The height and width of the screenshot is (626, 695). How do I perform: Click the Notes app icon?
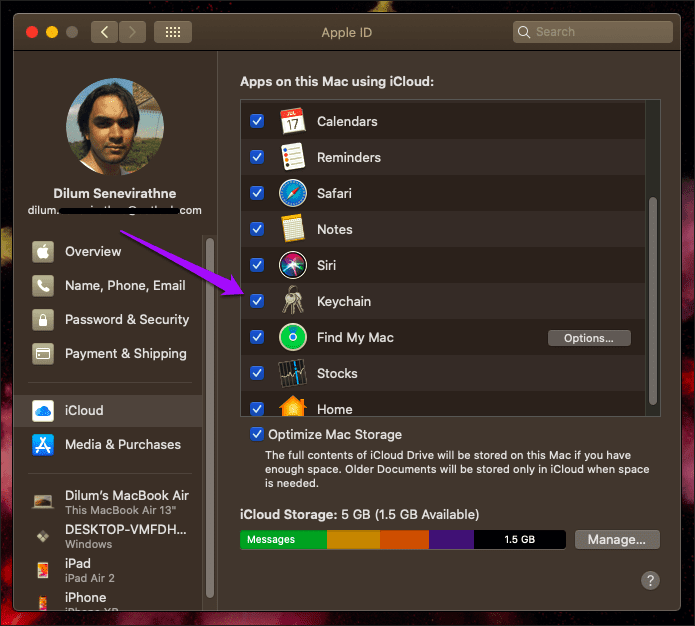coord(293,229)
